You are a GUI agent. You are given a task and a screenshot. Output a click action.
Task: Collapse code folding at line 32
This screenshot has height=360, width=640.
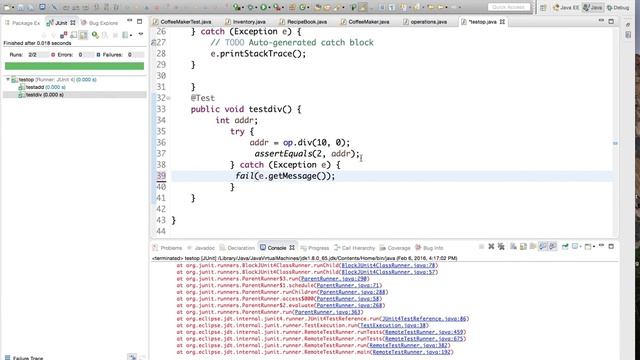click(168, 98)
